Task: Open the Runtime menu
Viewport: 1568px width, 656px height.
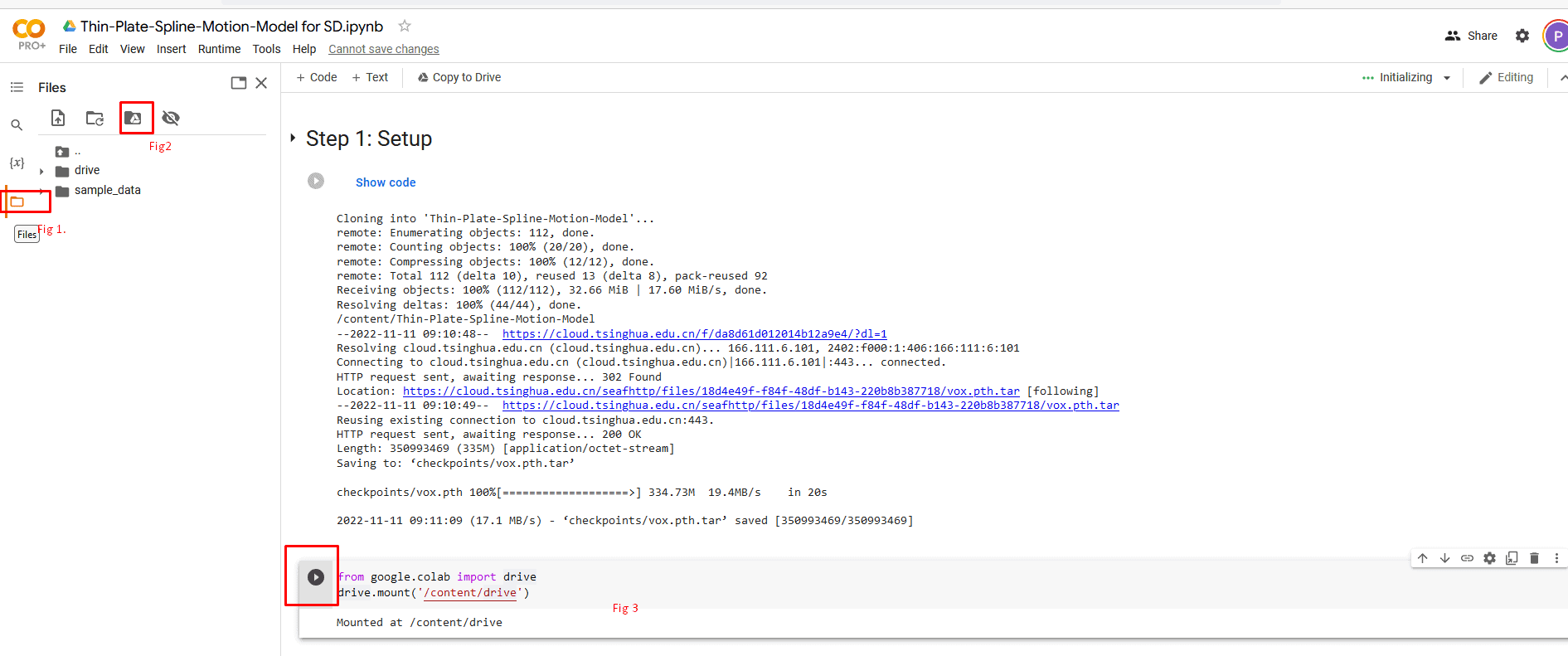Action: point(219,49)
